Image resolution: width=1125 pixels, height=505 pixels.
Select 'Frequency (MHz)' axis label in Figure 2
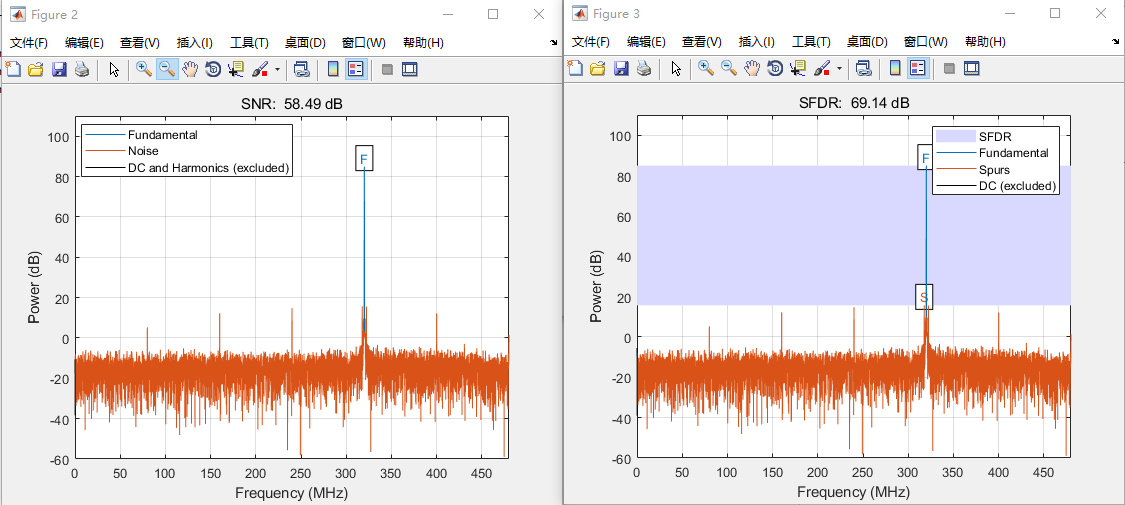(291, 493)
